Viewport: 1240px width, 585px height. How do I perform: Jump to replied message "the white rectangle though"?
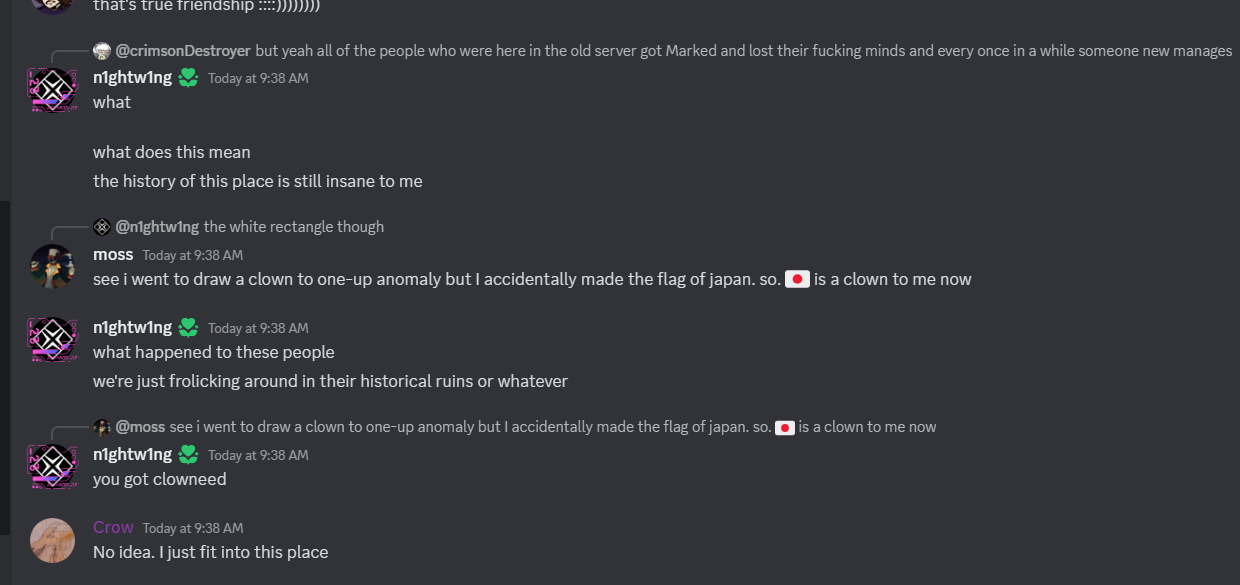(293, 227)
